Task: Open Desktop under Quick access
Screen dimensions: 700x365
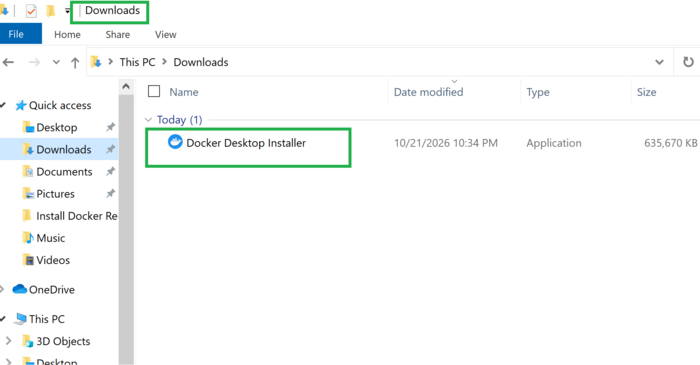Action: click(57, 128)
